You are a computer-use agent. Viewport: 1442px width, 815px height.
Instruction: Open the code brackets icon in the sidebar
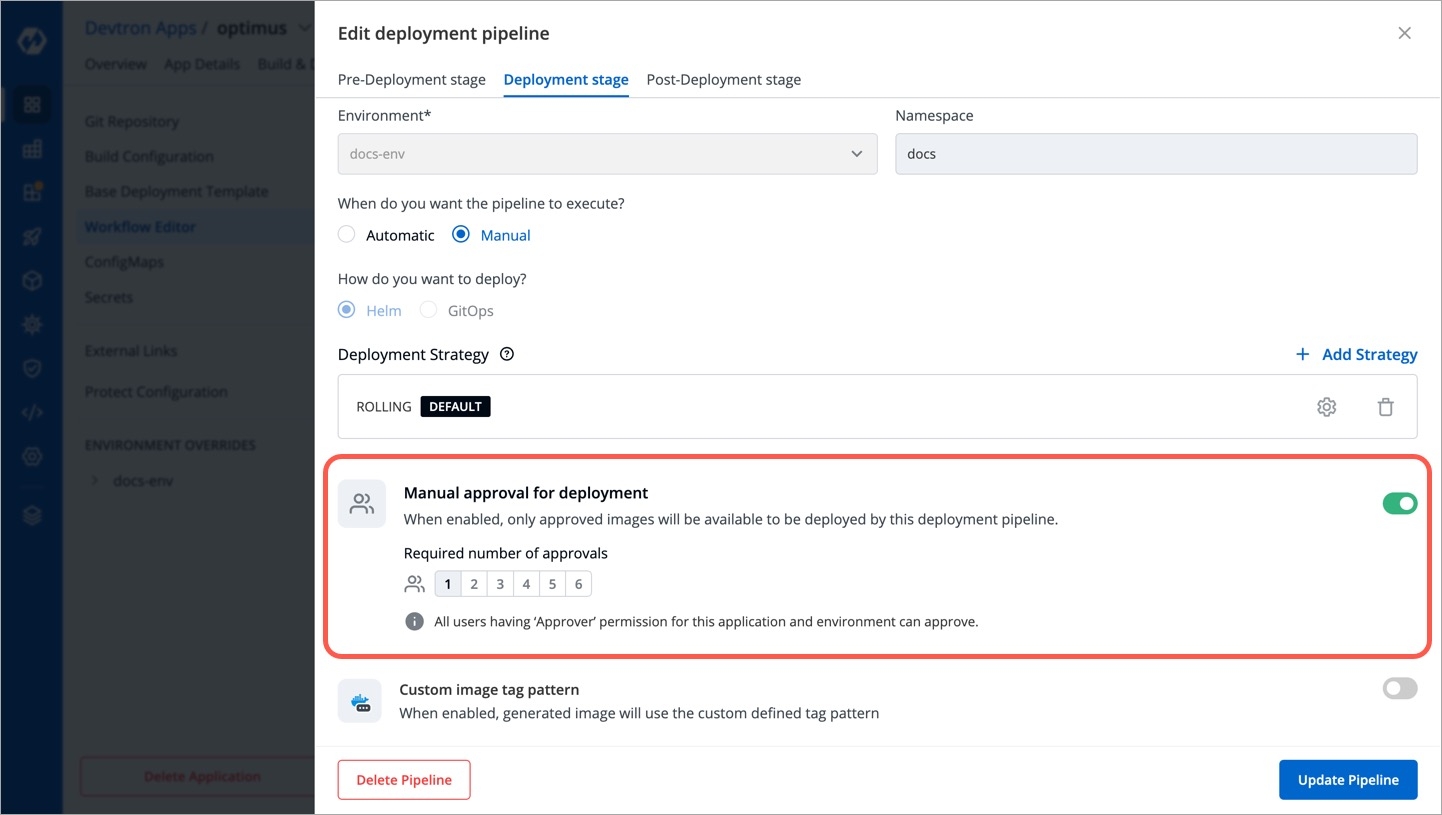pos(32,413)
